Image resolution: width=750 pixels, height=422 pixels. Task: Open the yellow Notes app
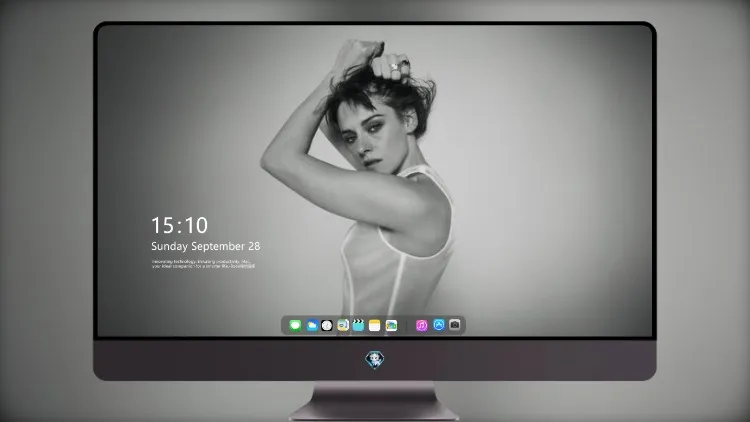(375, 325)
